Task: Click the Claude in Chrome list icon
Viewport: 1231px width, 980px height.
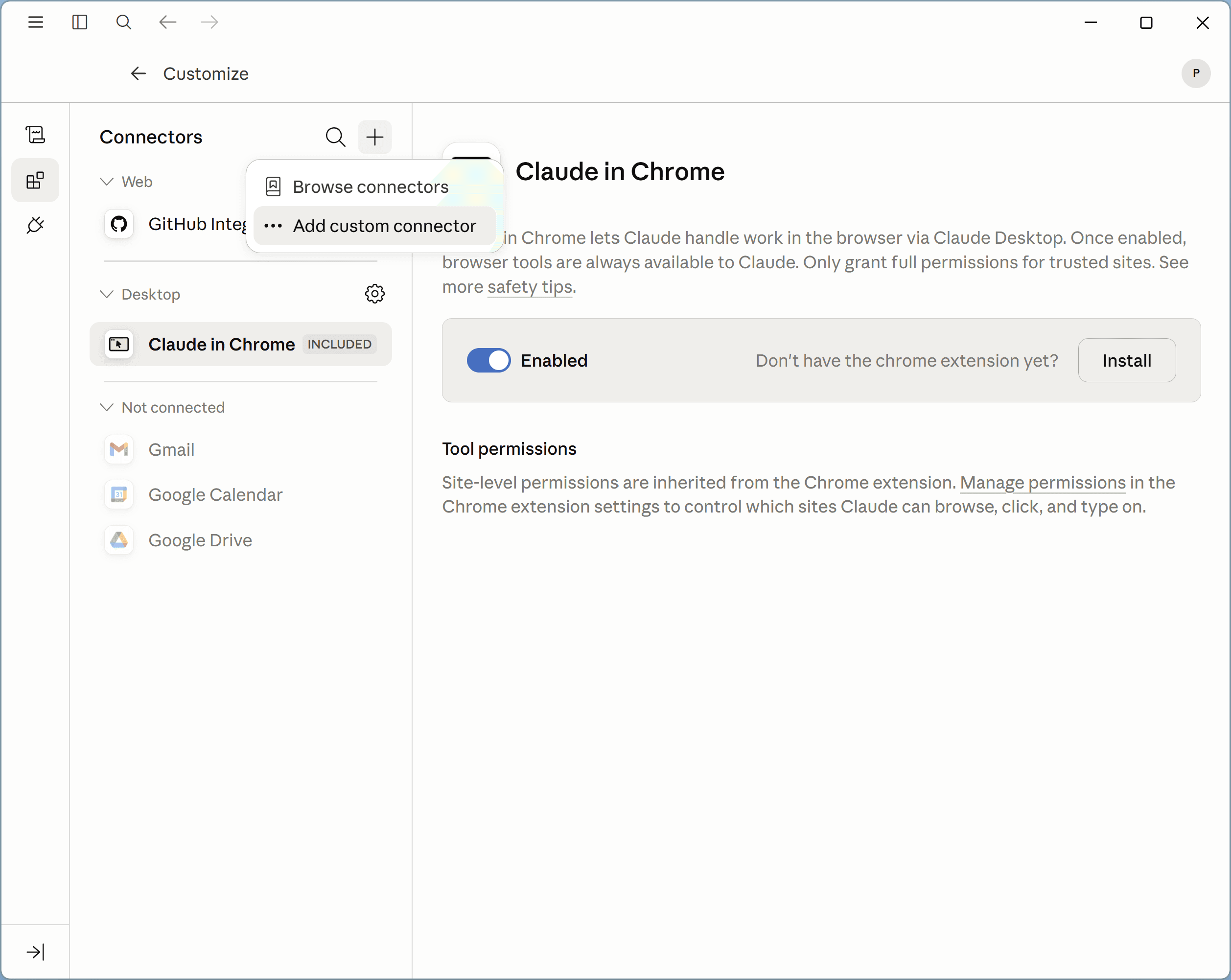Action: pyautogui.click(x=119, y=345)
